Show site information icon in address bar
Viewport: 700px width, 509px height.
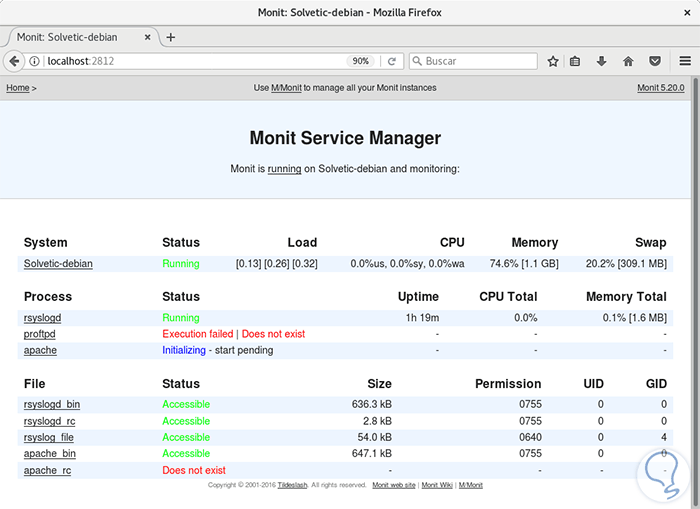tap(35, 61)
